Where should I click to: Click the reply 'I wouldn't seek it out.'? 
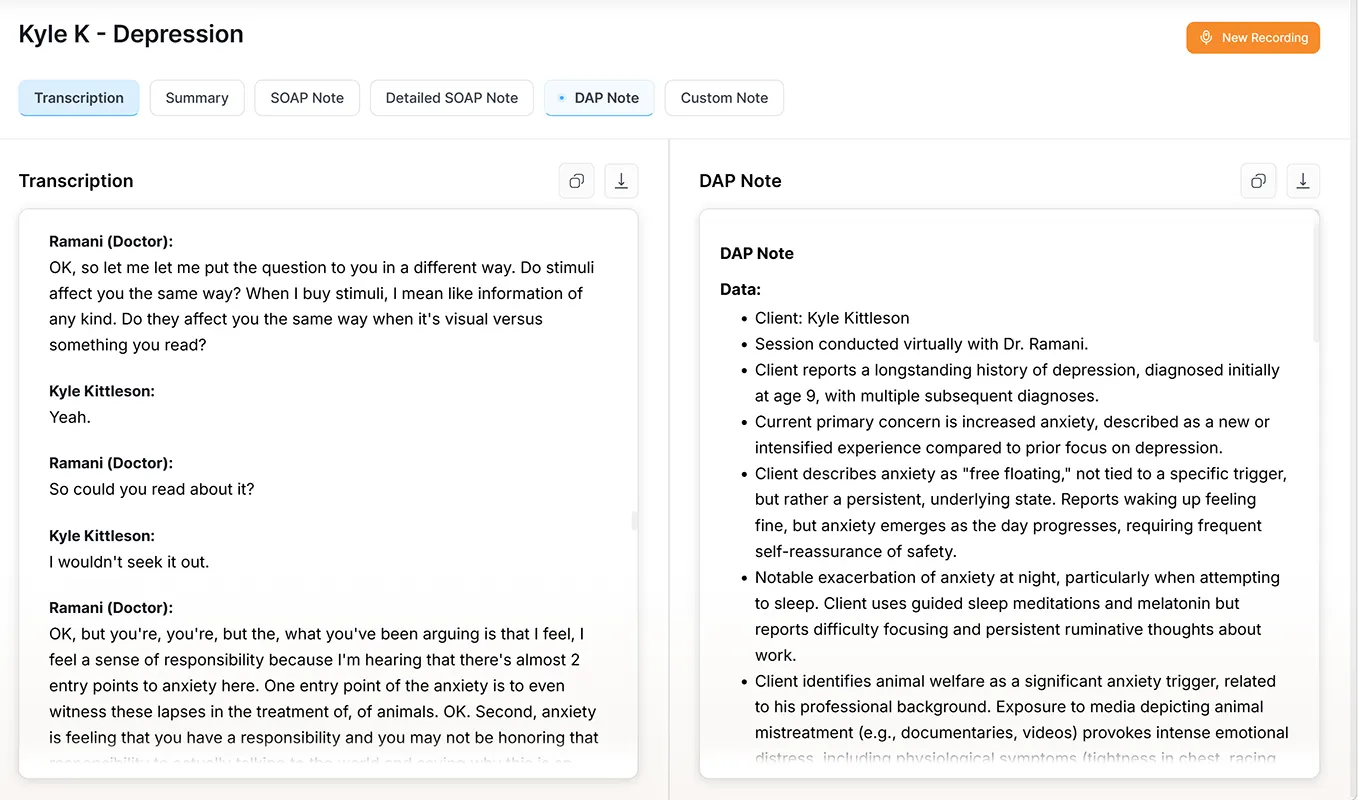tap(129, 562)
